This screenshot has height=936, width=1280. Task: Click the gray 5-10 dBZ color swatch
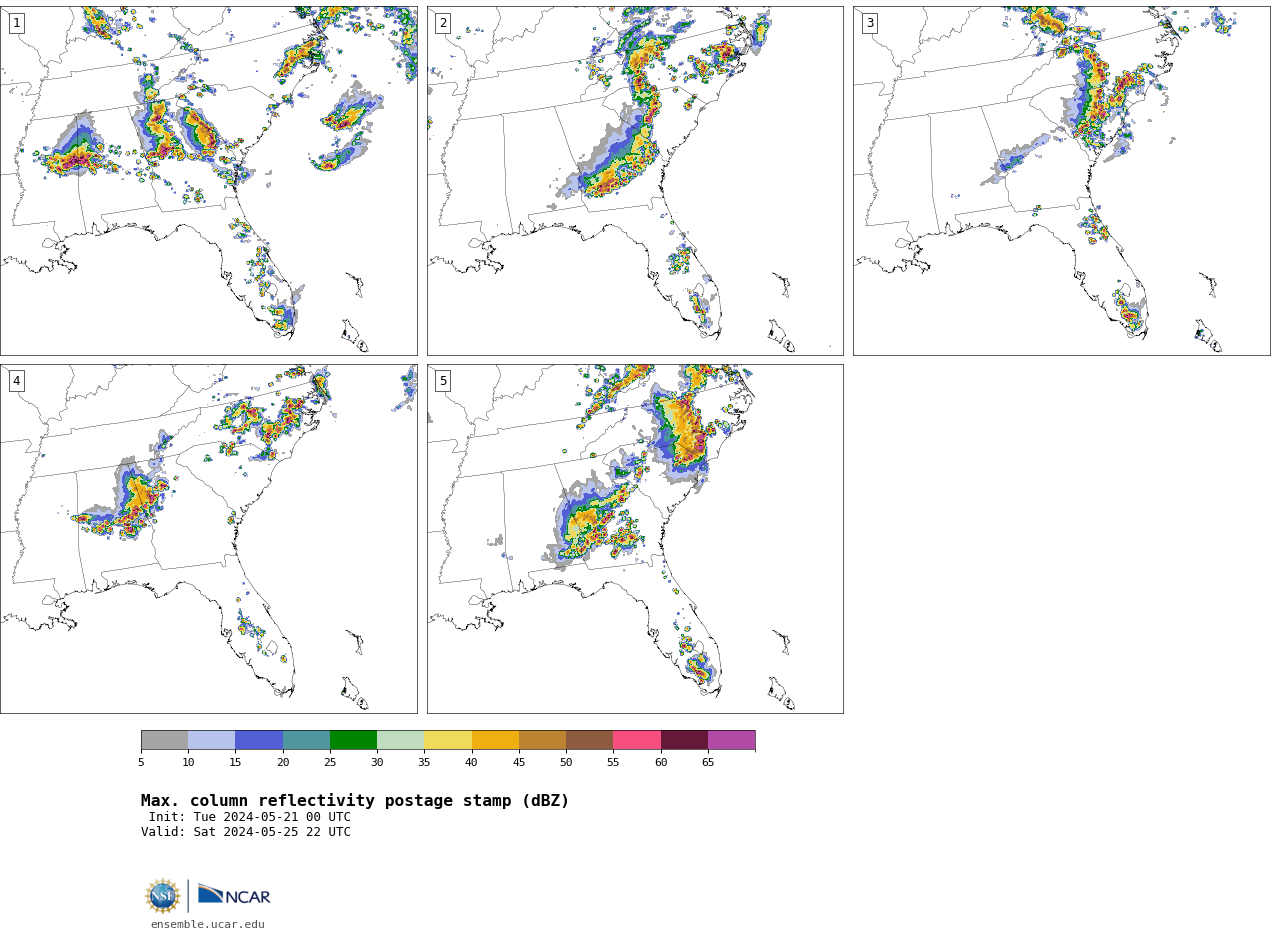point(164,740)
